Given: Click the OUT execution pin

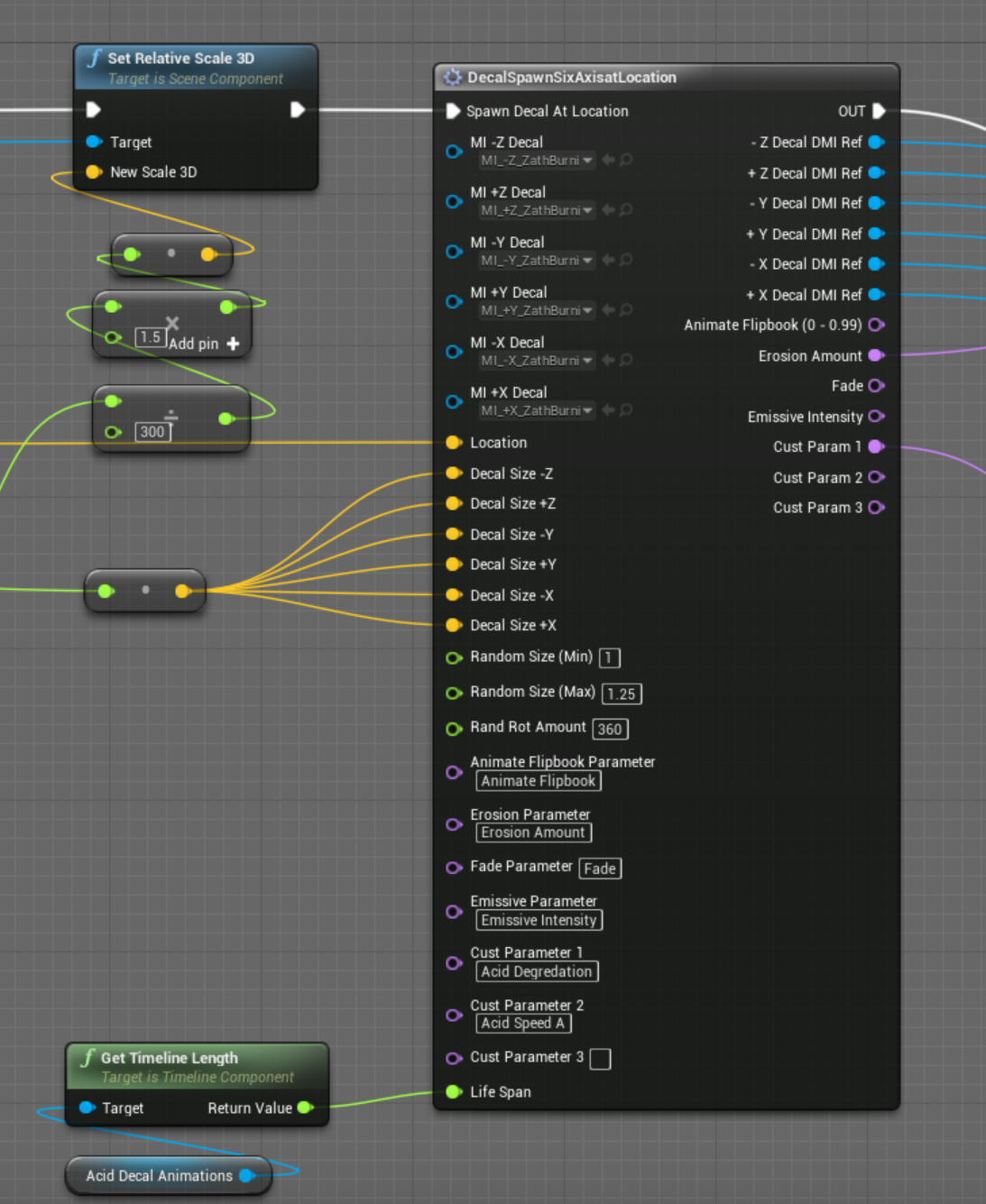Looking at the screenshot, I should tap(879, 111).
